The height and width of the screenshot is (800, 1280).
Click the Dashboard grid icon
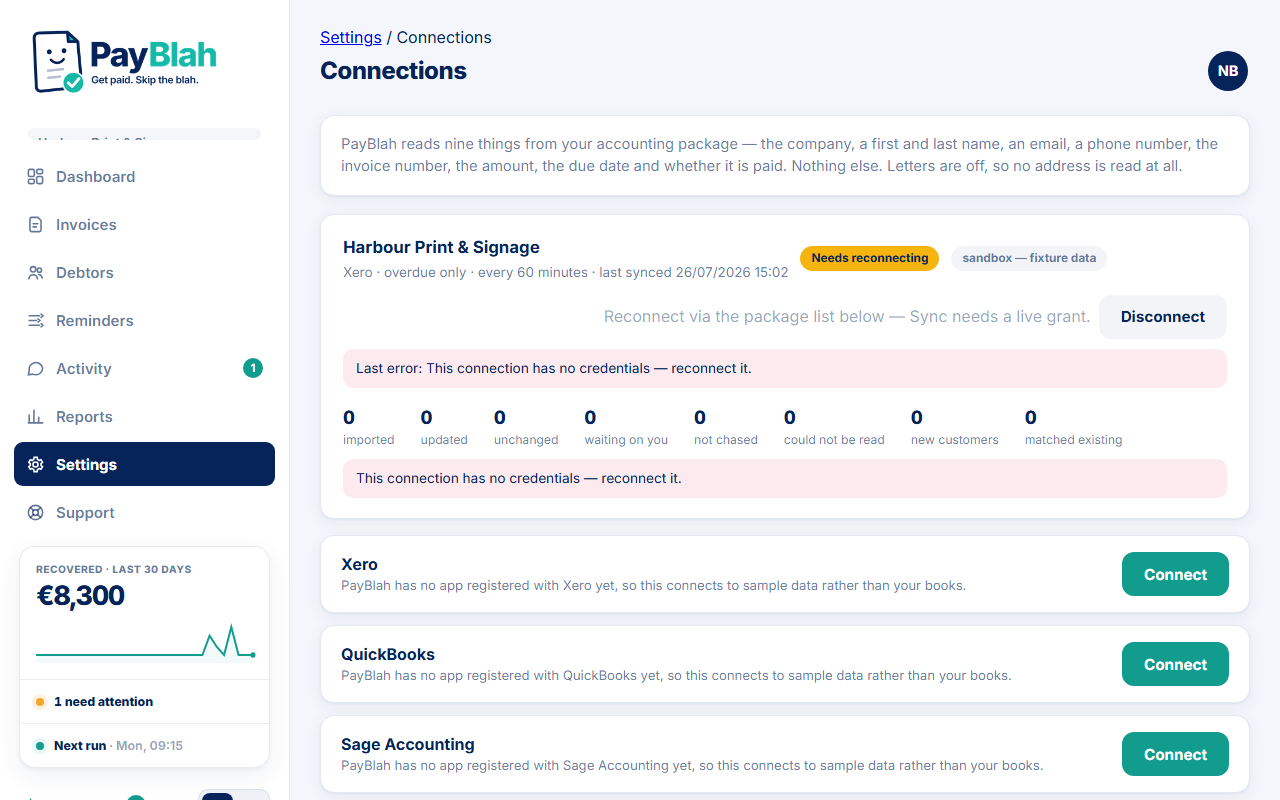(36, 177)
